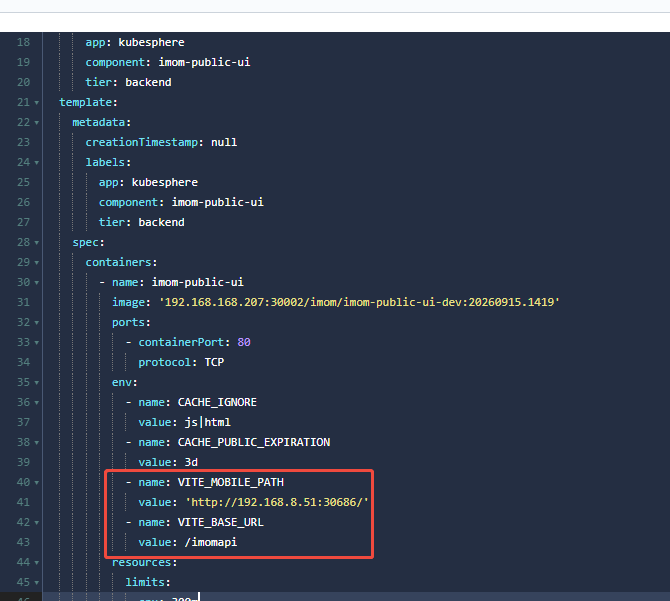Click container name imom-public-ui on line 30
The image size is (670, 601).
click(x=197, y=282)
